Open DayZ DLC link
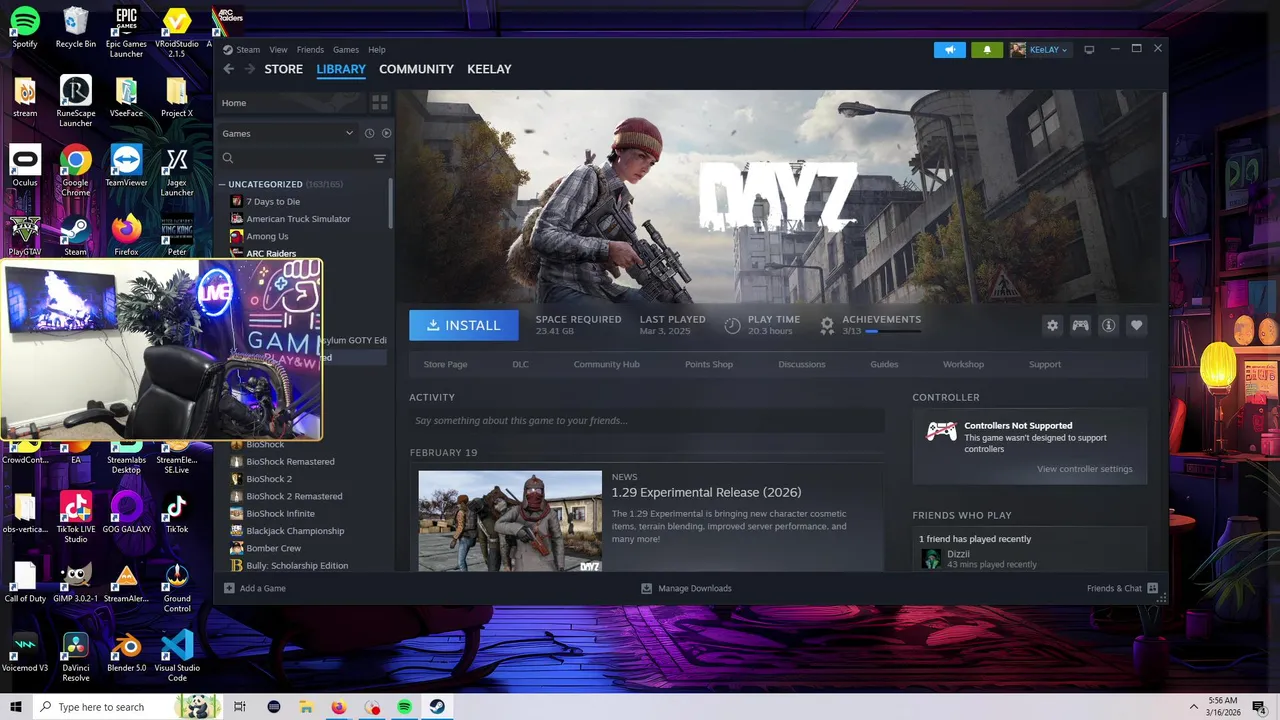 click(520, 364)
